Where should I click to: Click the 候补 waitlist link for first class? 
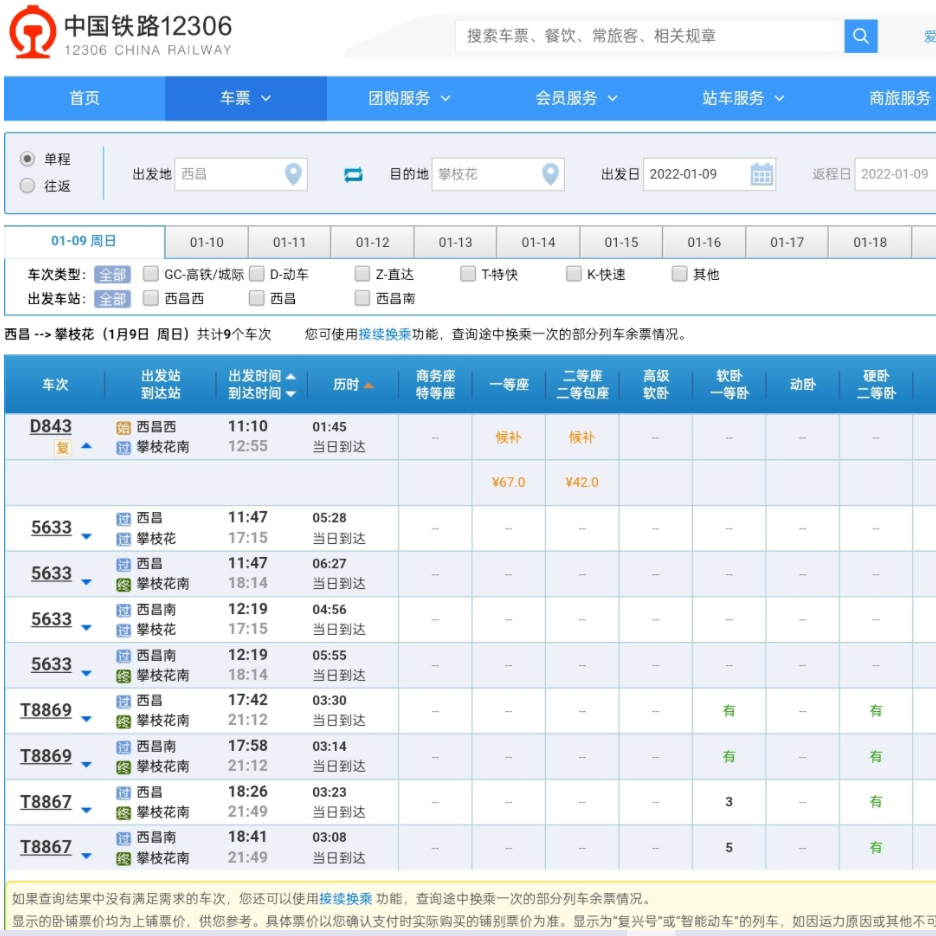point(507,437)
